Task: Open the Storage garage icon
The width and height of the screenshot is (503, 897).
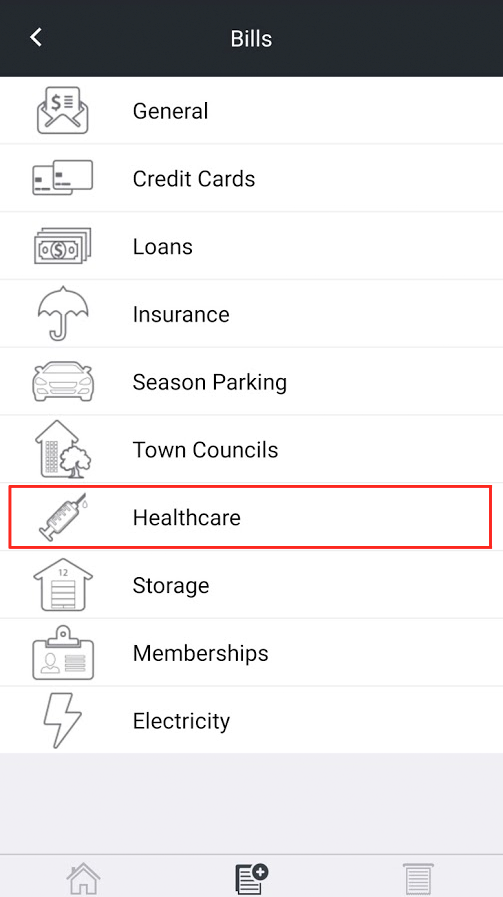Action: (x=62, y=585)
